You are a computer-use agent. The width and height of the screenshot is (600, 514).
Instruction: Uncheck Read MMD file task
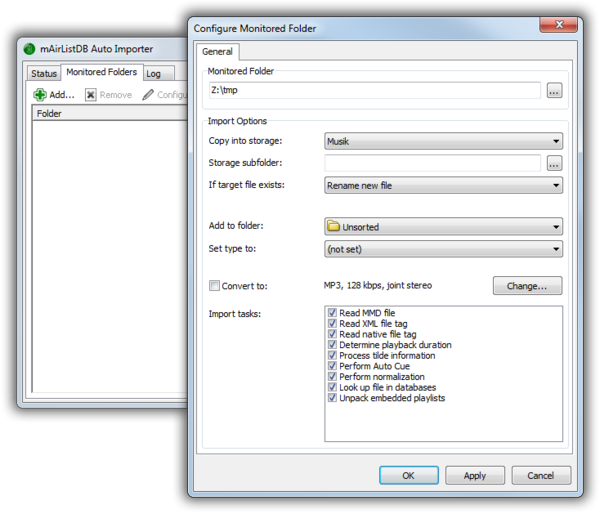[332, 313]
